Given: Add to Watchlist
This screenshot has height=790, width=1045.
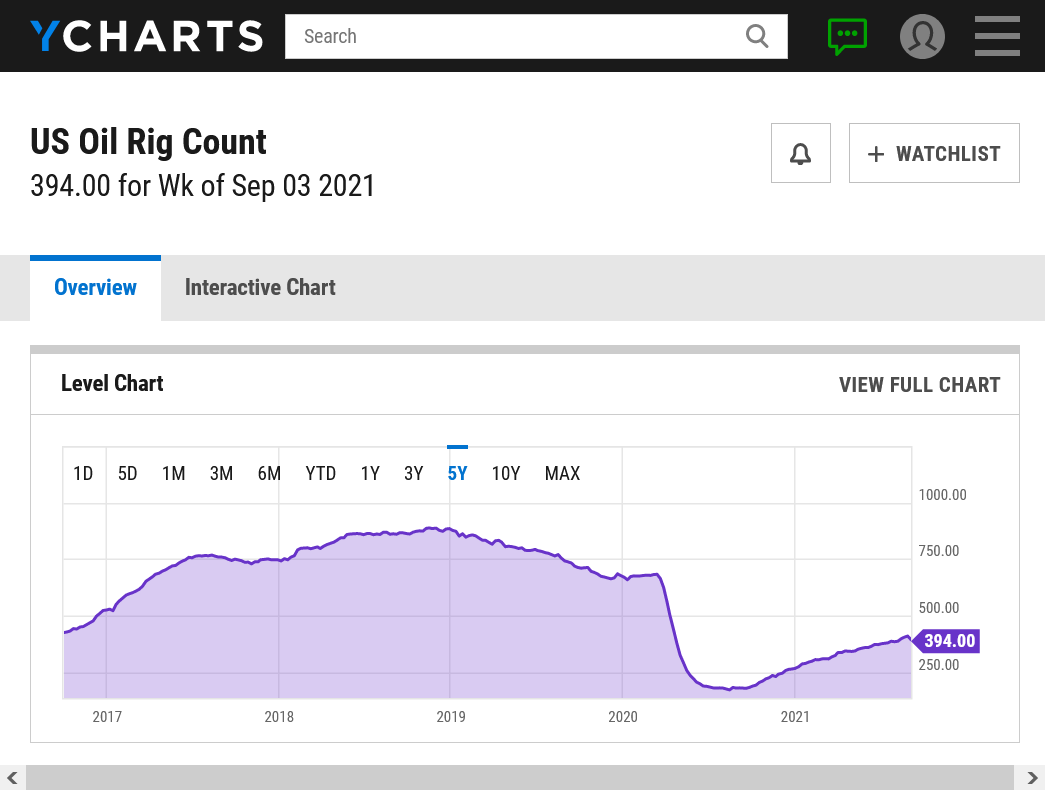Looking at the screenshot, I should click(934, 153).
